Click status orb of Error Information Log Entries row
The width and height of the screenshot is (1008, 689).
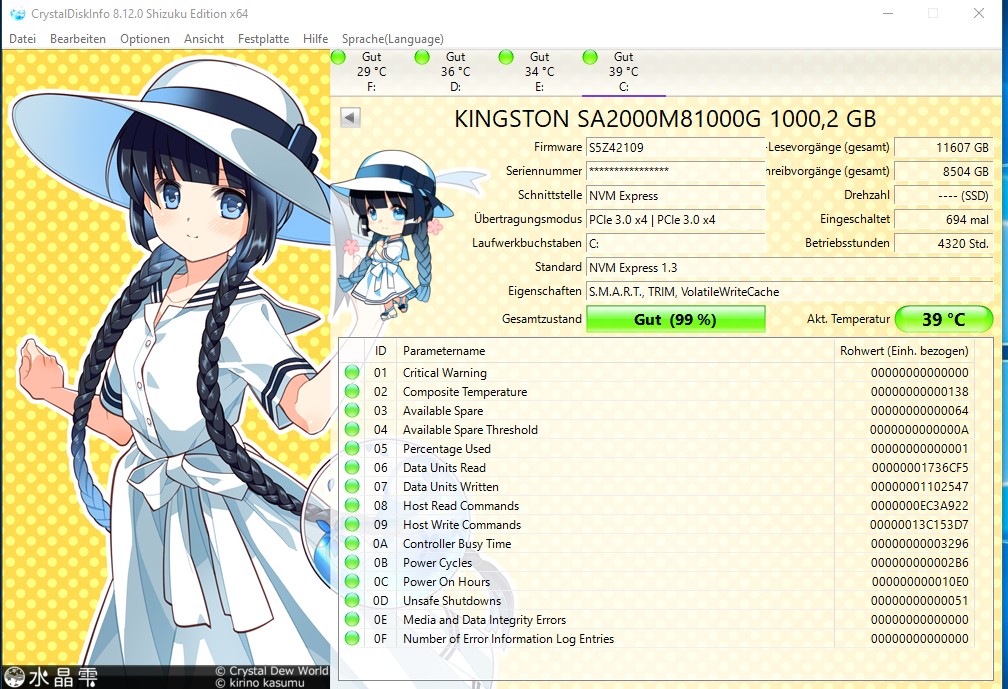[352, 638]
